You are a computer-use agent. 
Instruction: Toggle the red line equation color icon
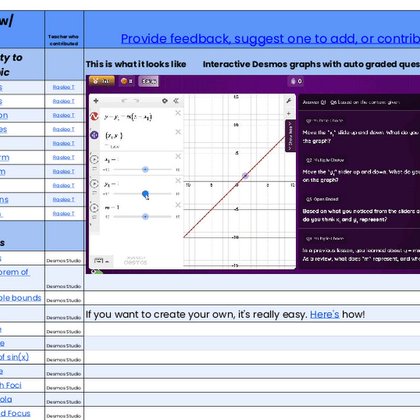tap(94, 116)
